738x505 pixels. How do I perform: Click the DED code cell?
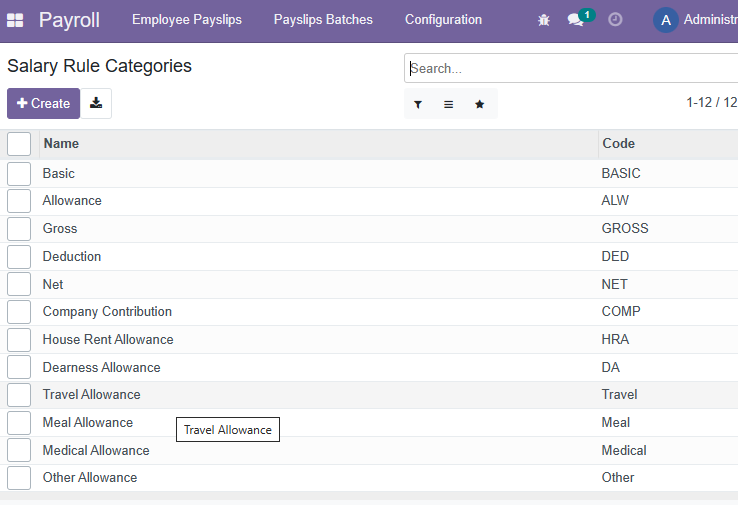[x=615, y=257]
